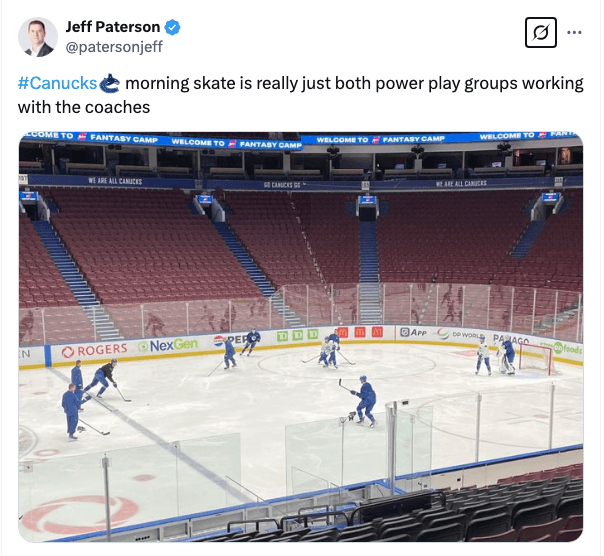Click the red Canucks logo on the ice
The height and width of the screenshot is (556, 604).
tap(78, 513)
